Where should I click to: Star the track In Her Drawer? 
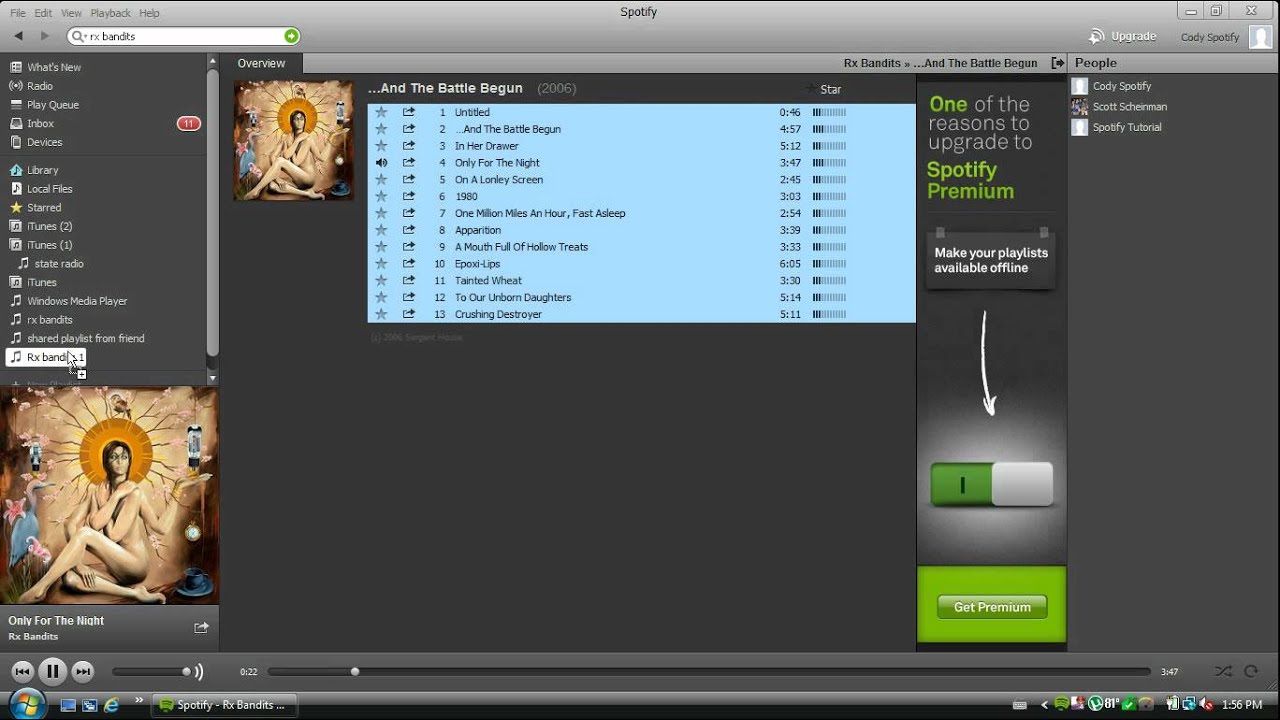pyautogui.click(x=381, y=146)
